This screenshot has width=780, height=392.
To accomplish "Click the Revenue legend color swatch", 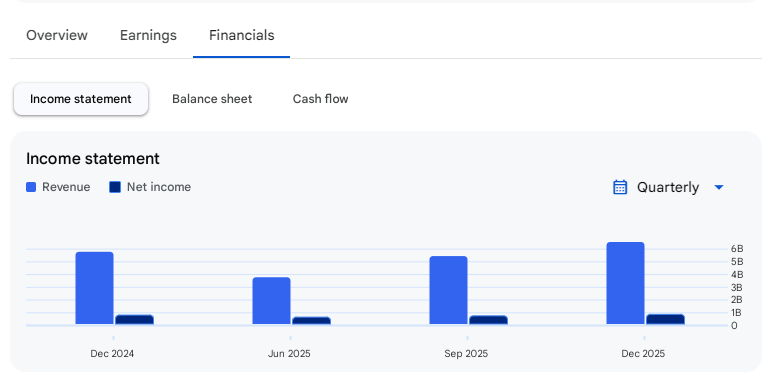I will click(x=31, y=187).
